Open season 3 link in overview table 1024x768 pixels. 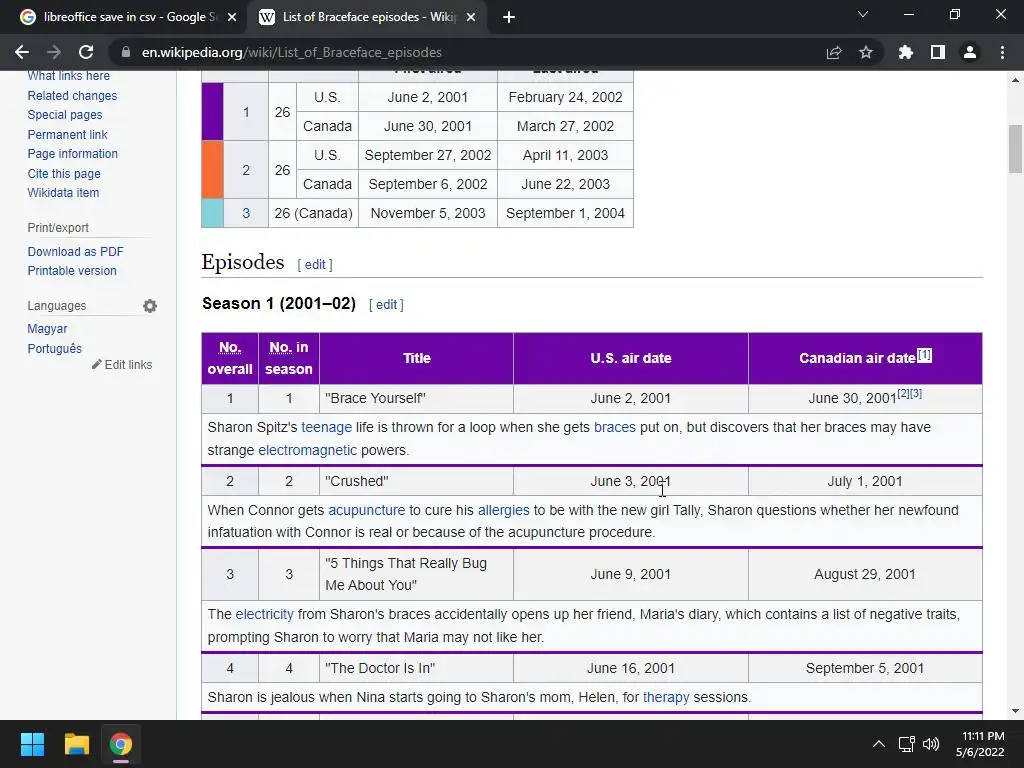[246, 213]
